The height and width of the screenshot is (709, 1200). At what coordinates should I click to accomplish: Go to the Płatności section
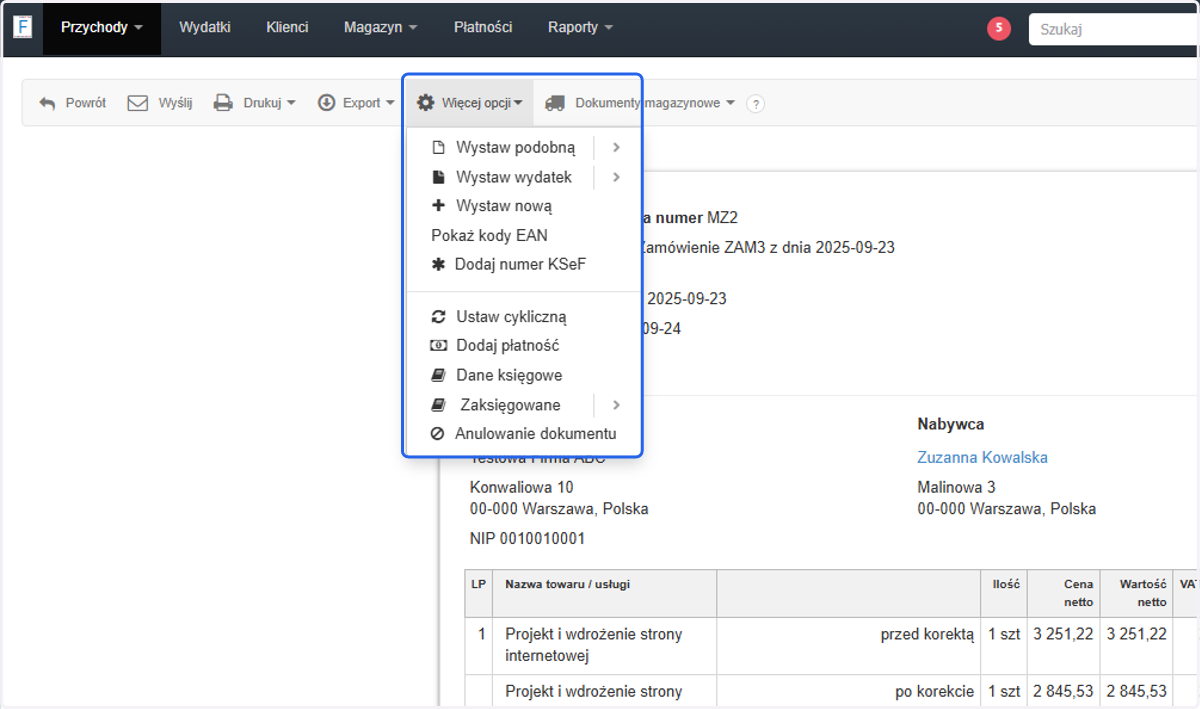pos(483,28)
